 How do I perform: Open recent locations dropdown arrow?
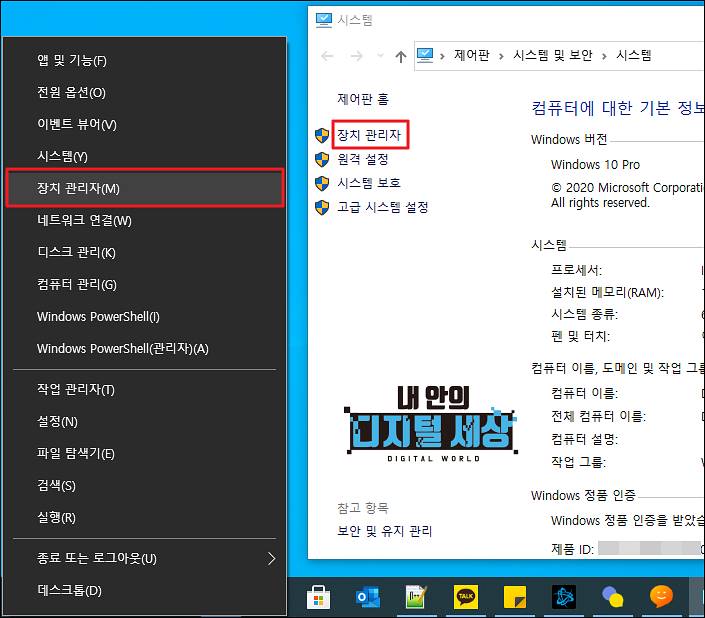[x=380, y=56]
